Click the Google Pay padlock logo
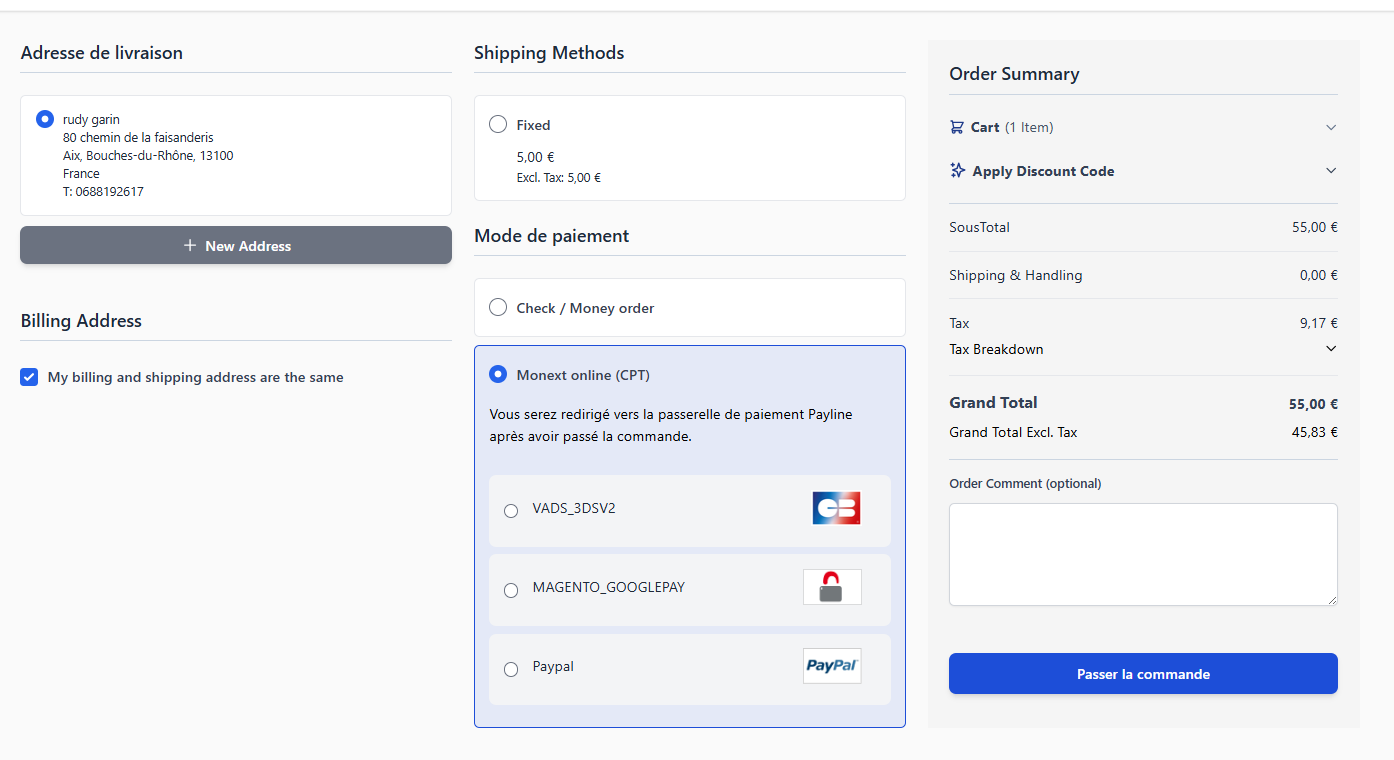 [x=831, y=587]
